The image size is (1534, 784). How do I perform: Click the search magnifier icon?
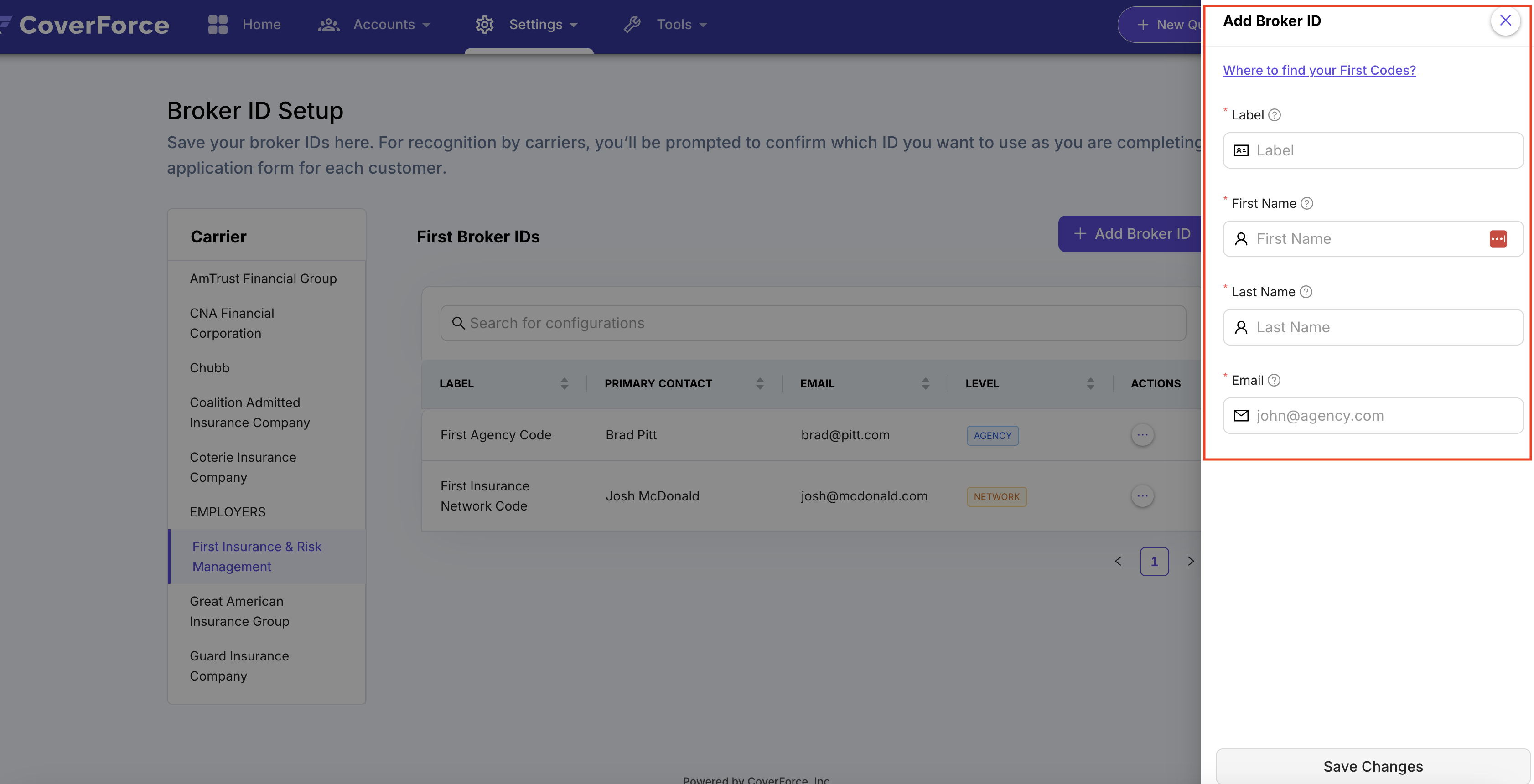point(458,323)
